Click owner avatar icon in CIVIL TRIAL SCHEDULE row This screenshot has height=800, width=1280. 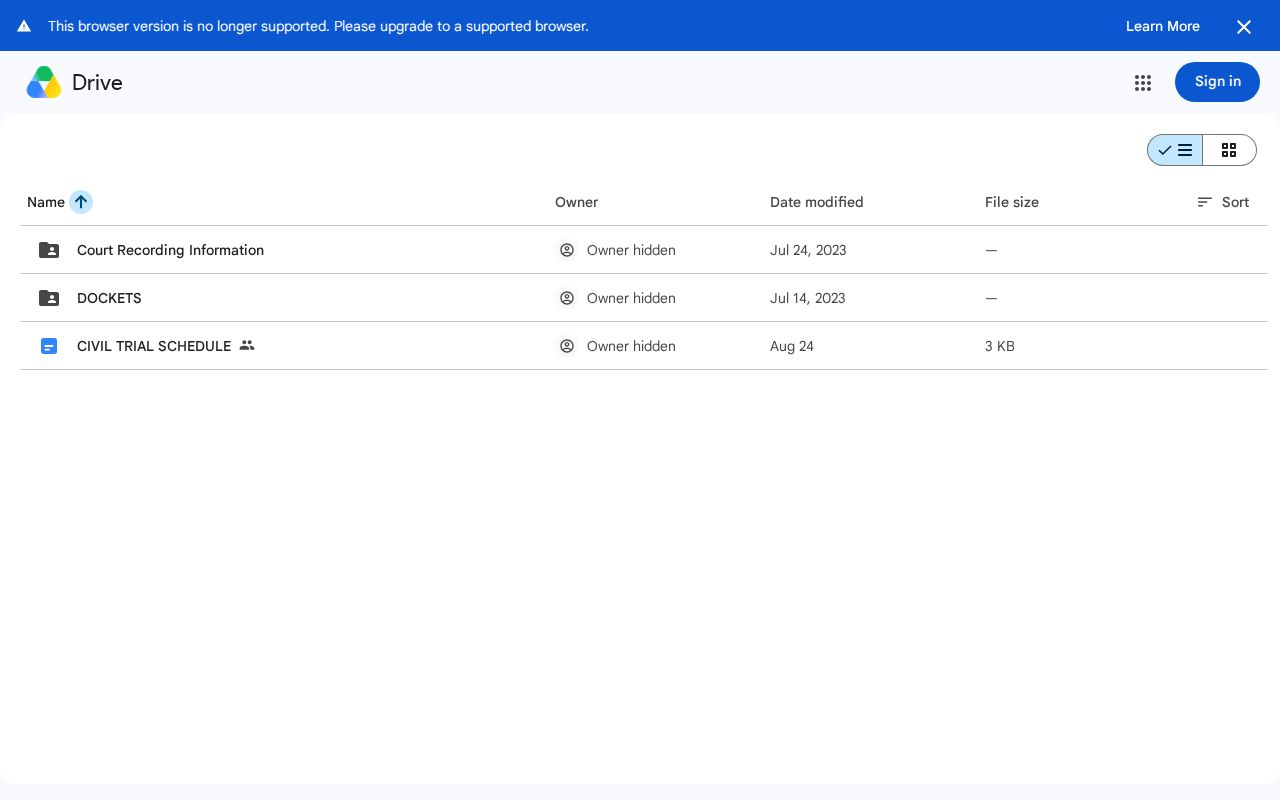click(x=567, y=346)
